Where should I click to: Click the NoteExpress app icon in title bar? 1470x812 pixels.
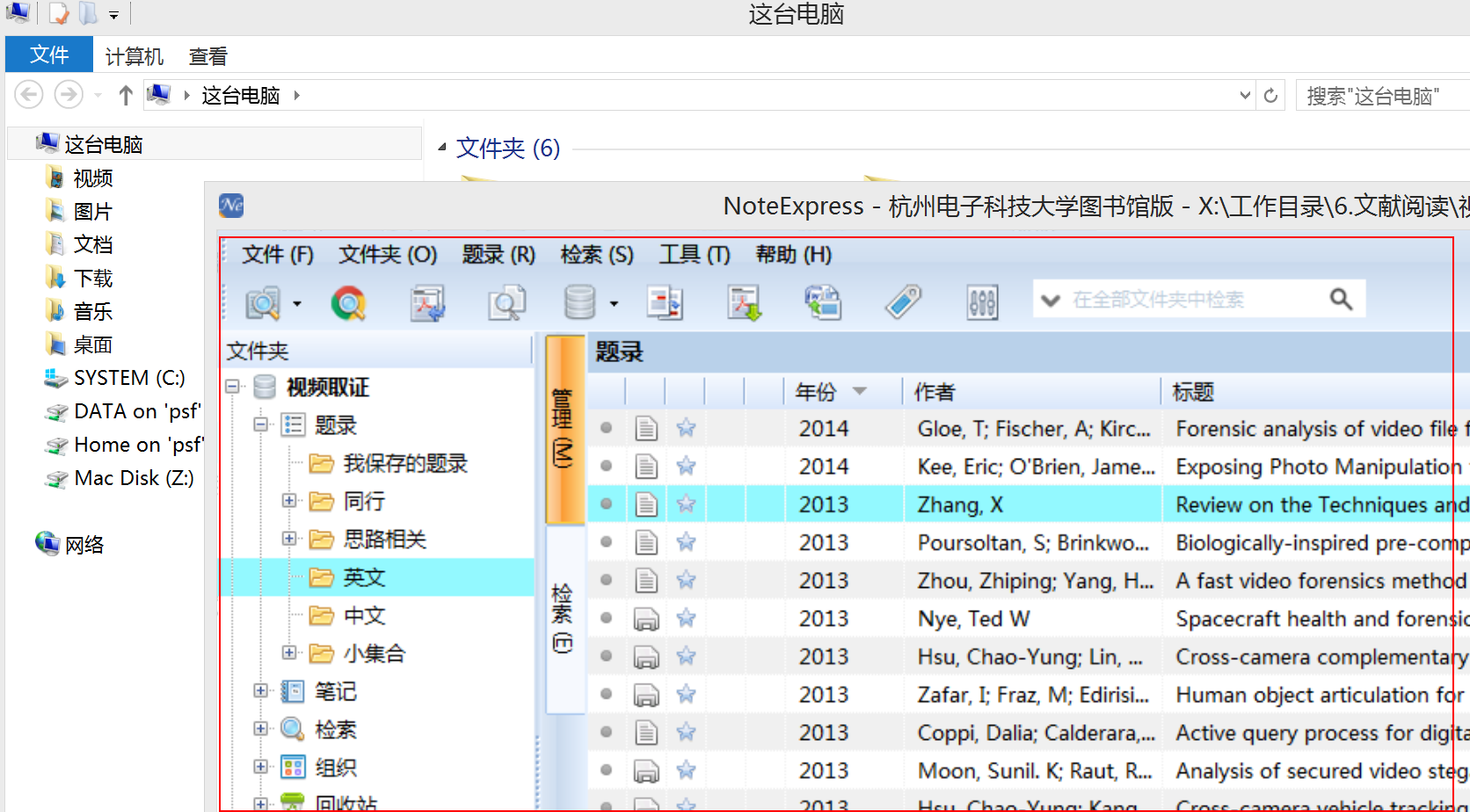231,206
